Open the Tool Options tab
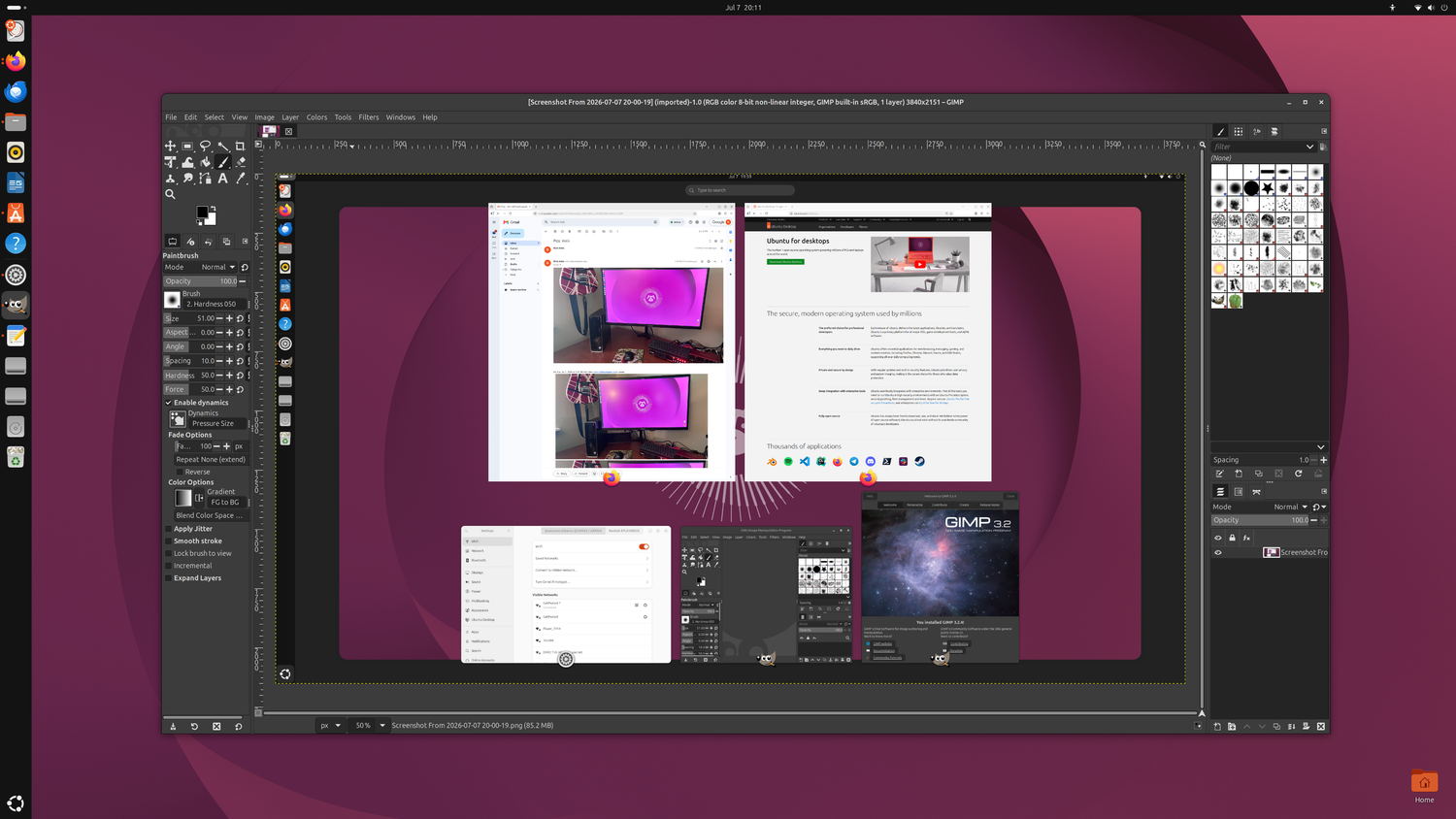 coord(172,242)
